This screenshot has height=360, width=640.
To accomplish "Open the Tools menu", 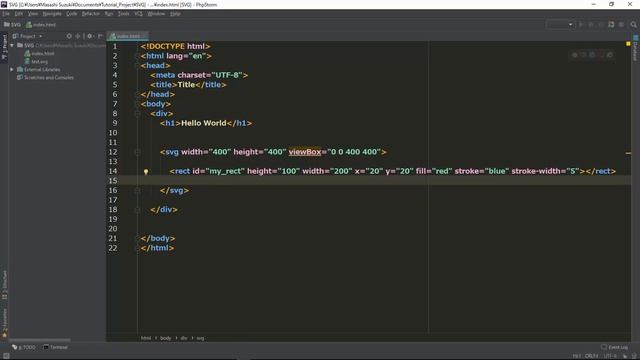I will tap(123, 13).
